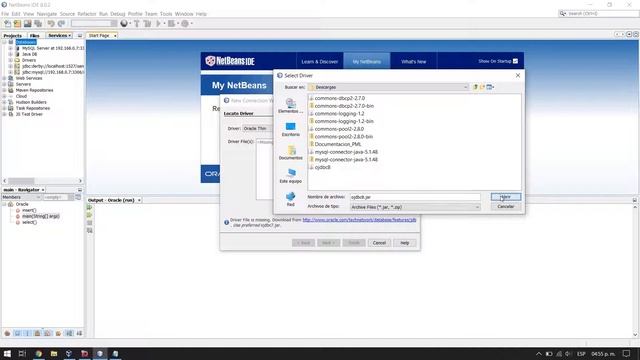Select the Hudson Builders node
The width and height of the screenshot is (640, 360).
[x=31, y=102]
